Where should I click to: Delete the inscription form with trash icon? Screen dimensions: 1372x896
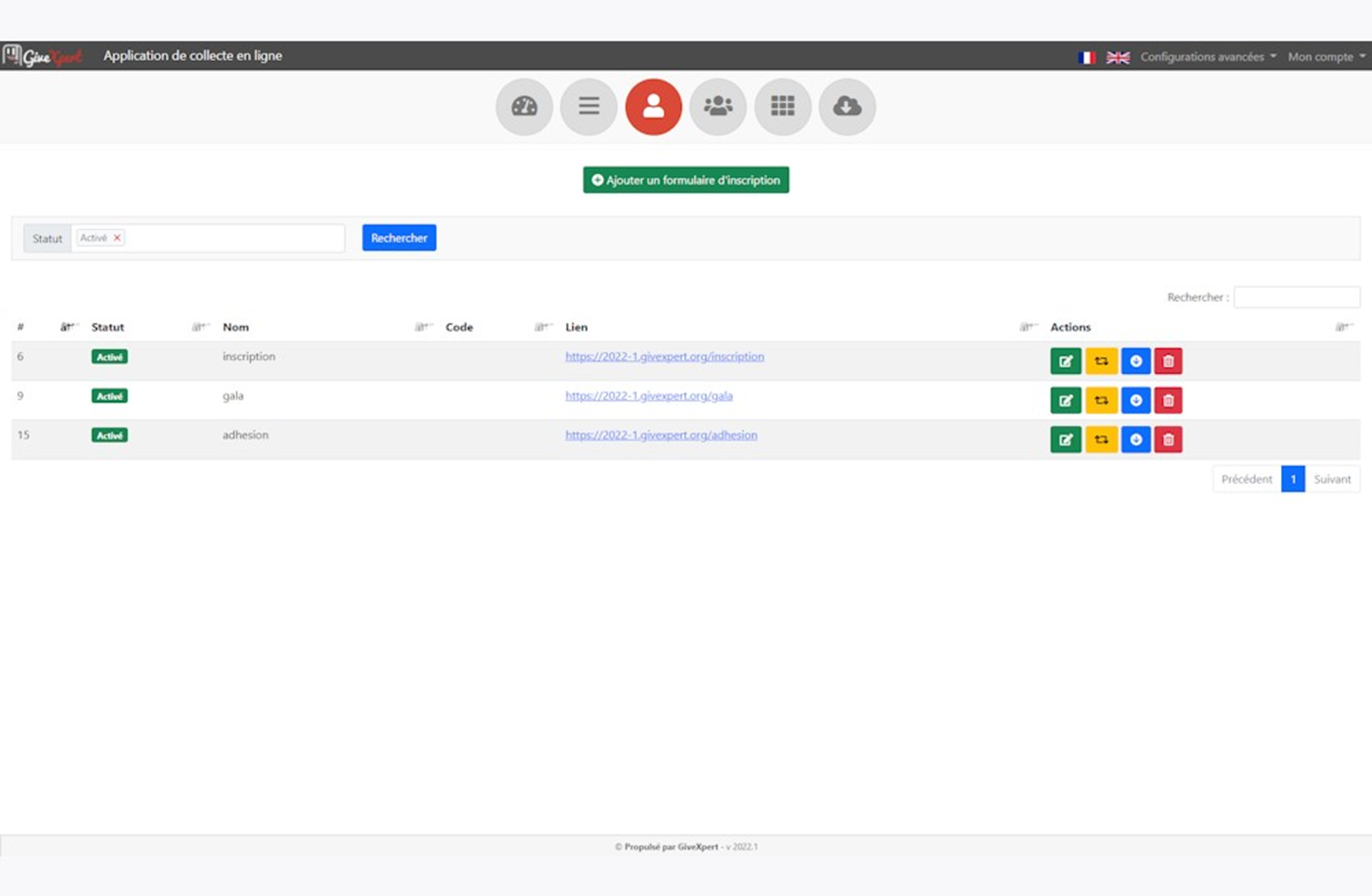pyautogui.click(x=1168, y=361)
